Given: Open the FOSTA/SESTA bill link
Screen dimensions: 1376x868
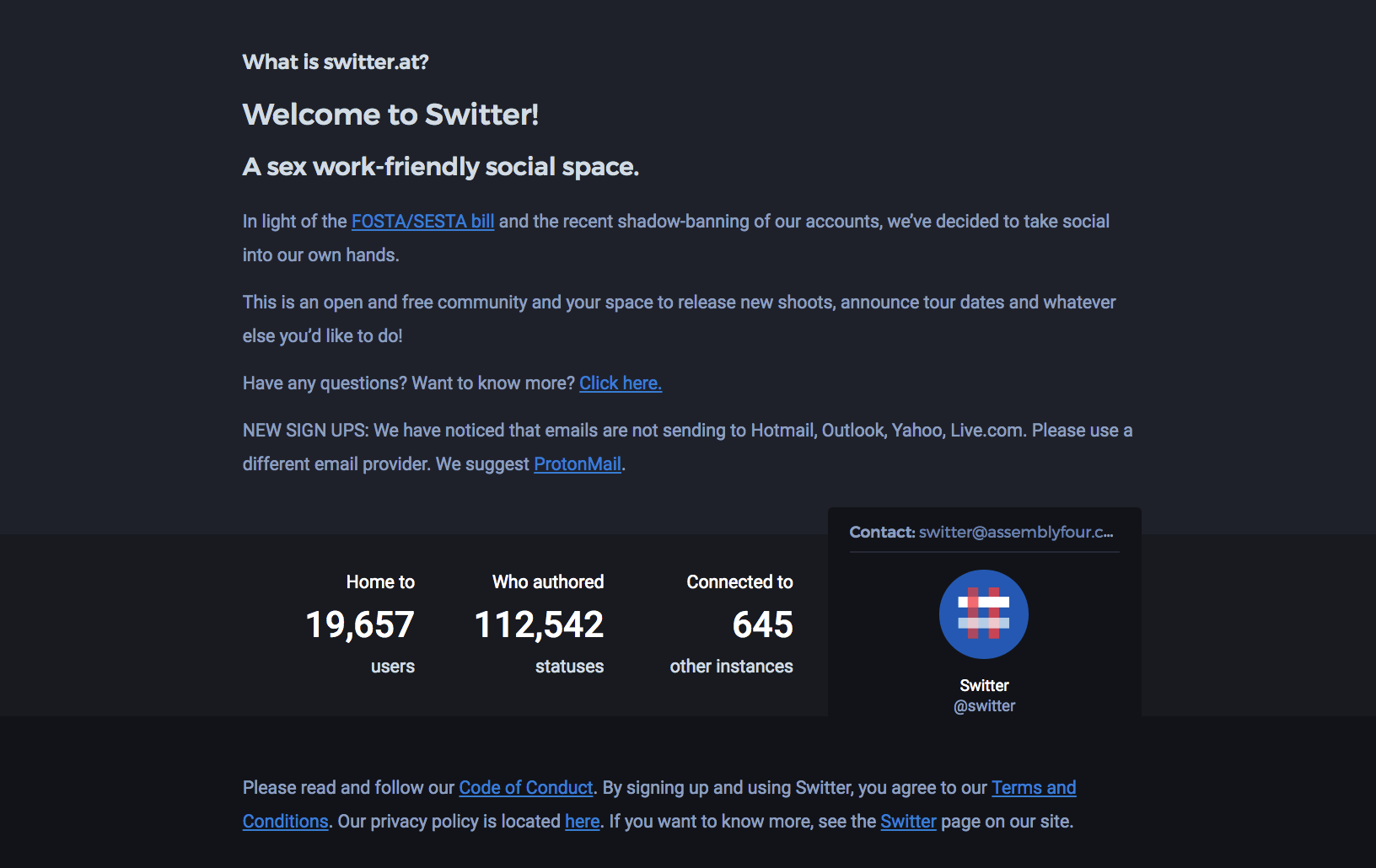Looking at the screenshot, I should pos(422,221).
